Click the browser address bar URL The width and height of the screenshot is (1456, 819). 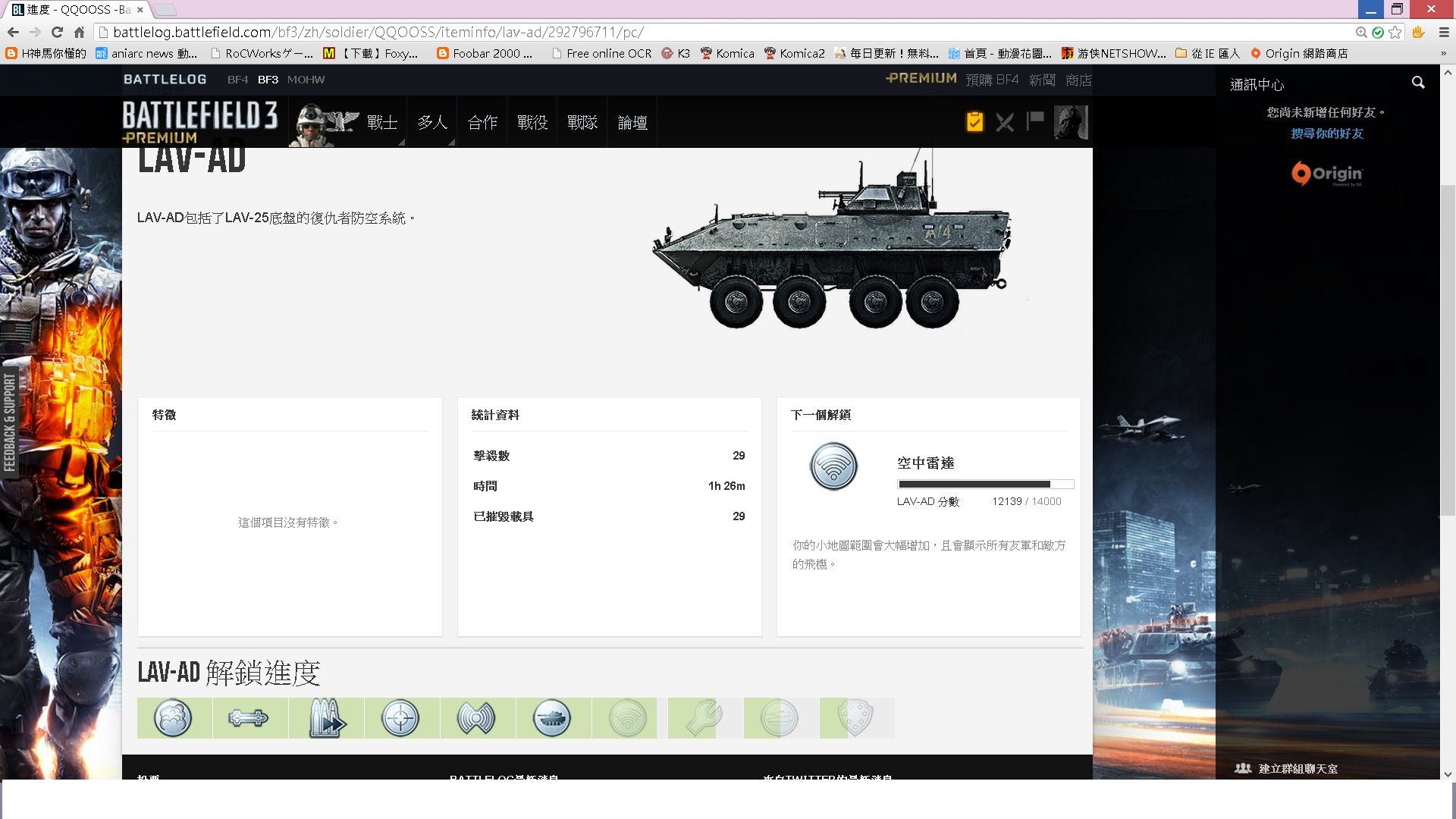tap(379, 32)
